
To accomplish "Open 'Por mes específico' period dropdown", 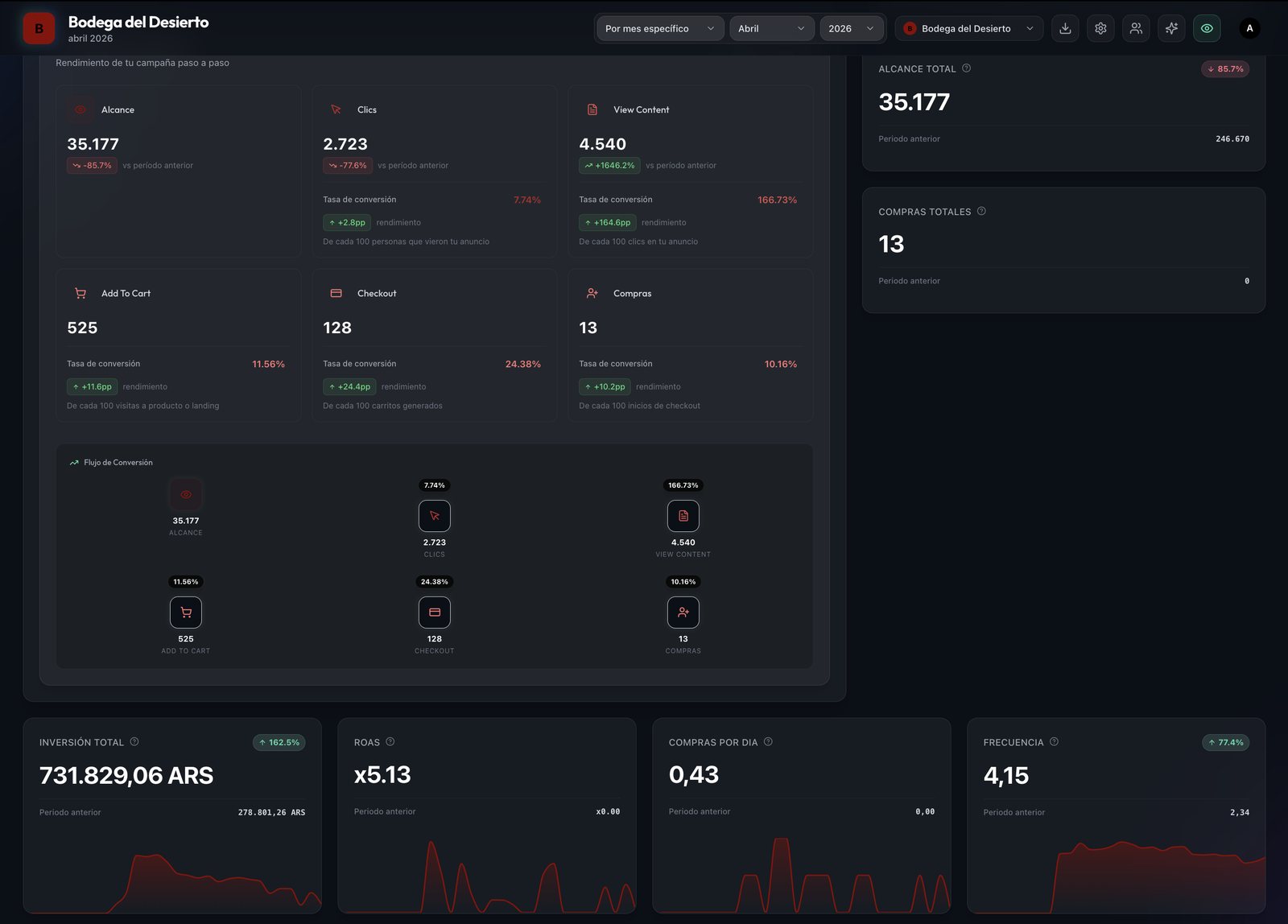I will (x=659, y=28).
